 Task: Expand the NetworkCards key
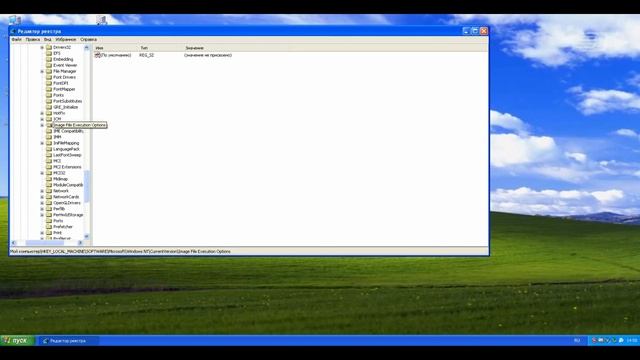click(42, 197)
